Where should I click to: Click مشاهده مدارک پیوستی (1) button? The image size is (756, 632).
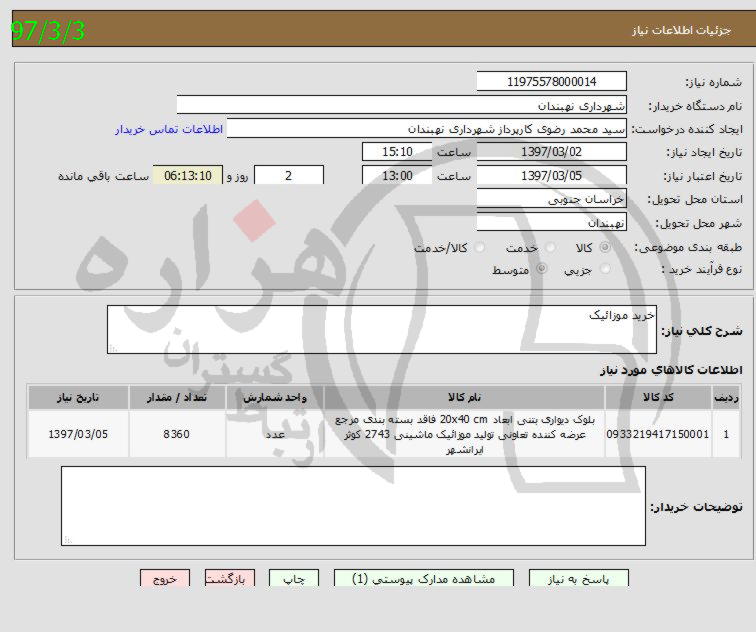424,578
